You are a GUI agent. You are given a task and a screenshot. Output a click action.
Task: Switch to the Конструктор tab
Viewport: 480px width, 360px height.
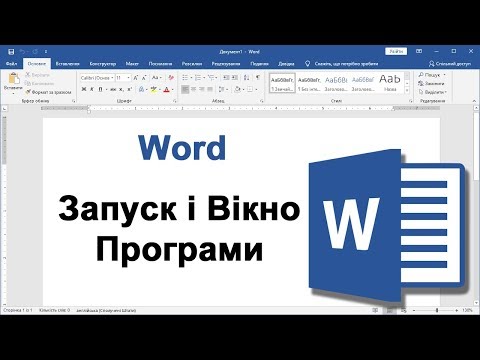tap(103, 63)
